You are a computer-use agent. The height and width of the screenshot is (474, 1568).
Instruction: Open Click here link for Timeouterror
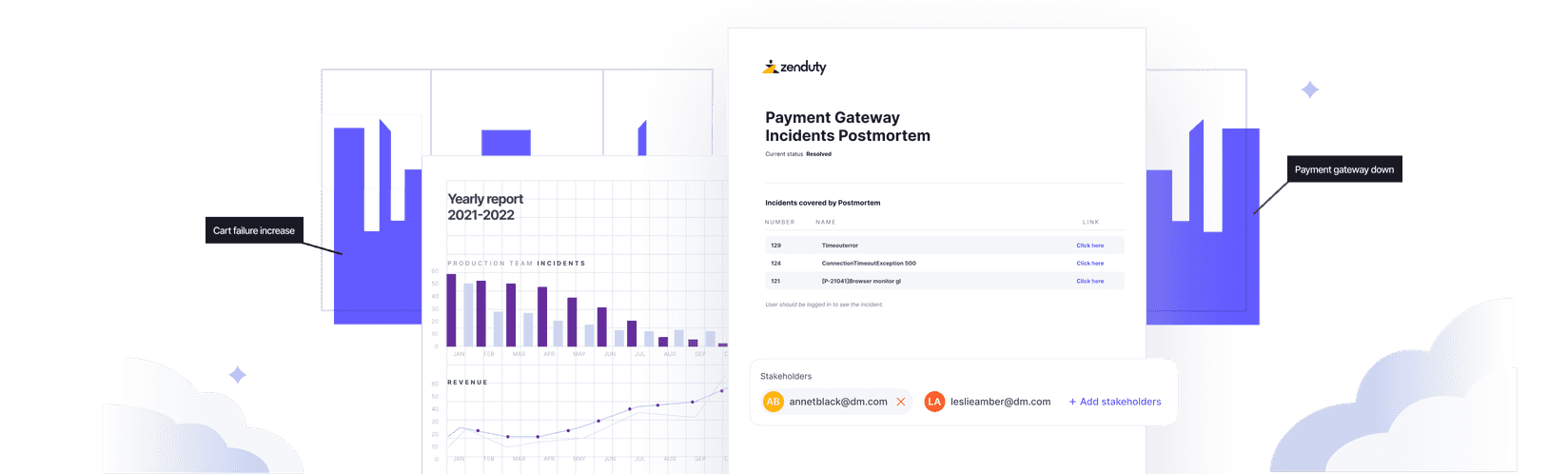(x=1089, y=246)
